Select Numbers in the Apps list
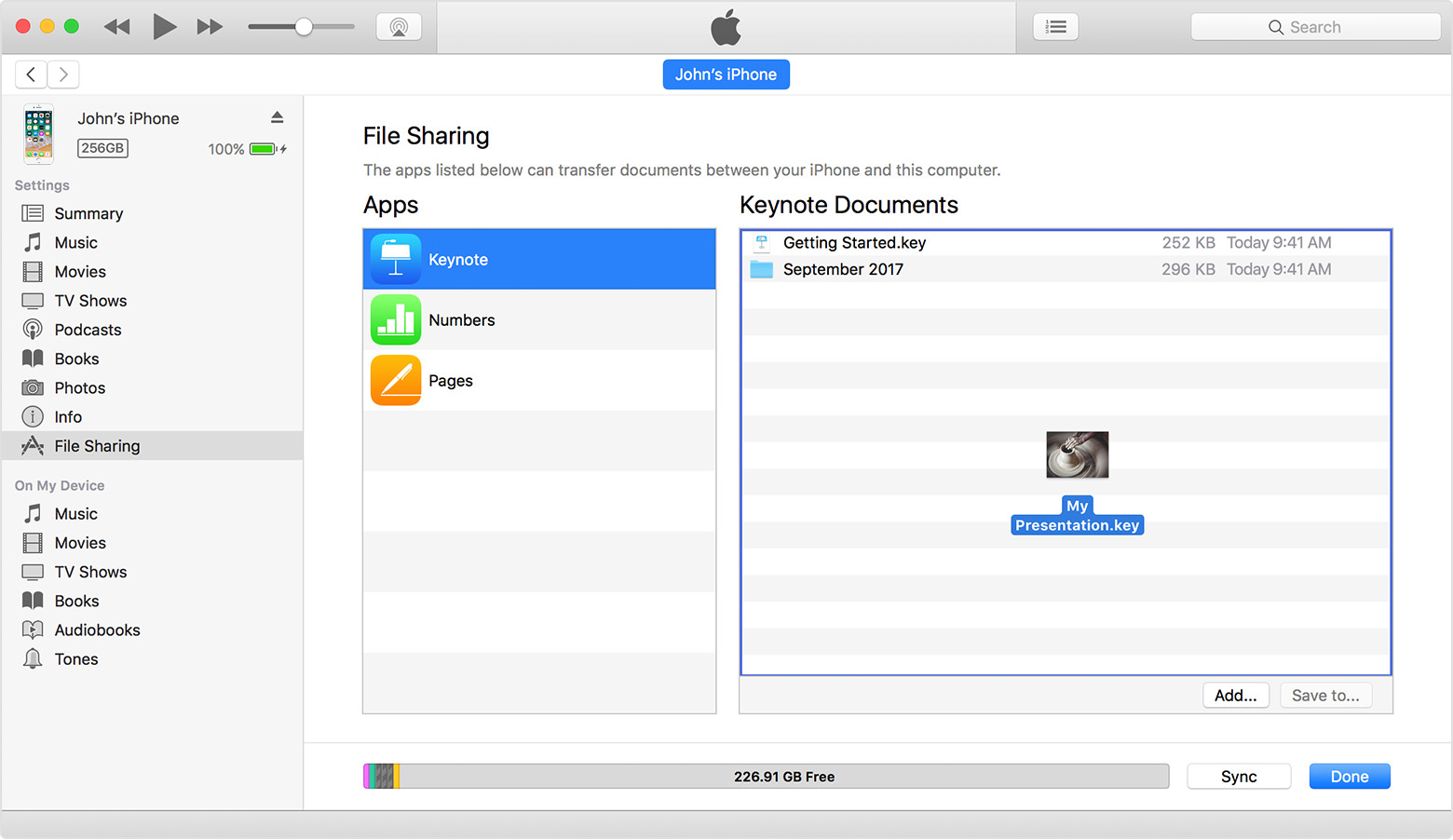This screenshot has width=1453, height=840. 539,319
